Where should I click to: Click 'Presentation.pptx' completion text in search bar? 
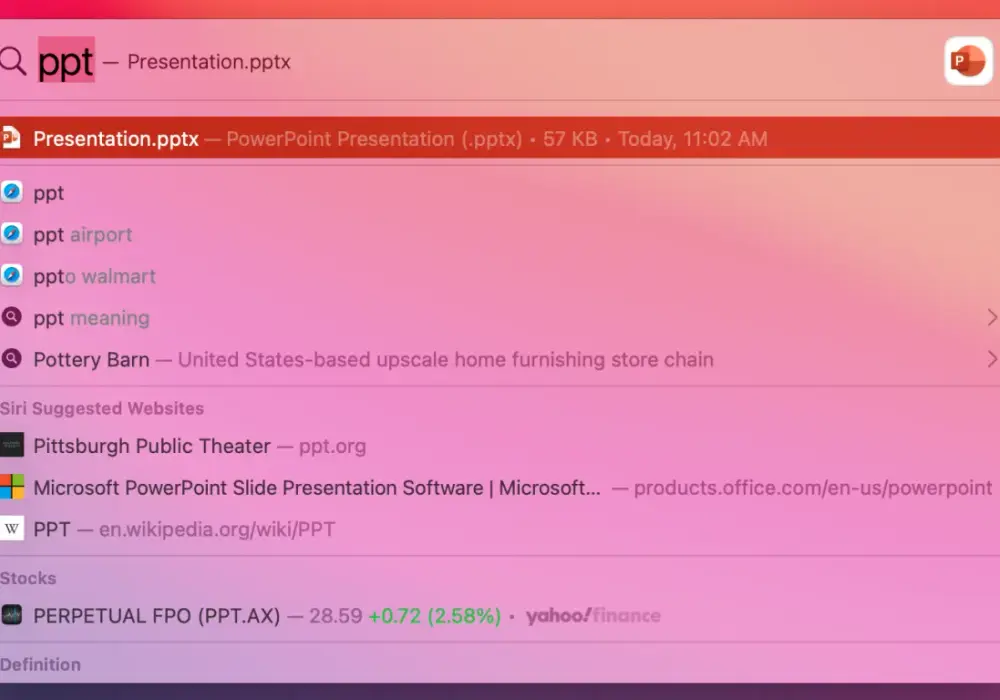click(x=209, y=62)
